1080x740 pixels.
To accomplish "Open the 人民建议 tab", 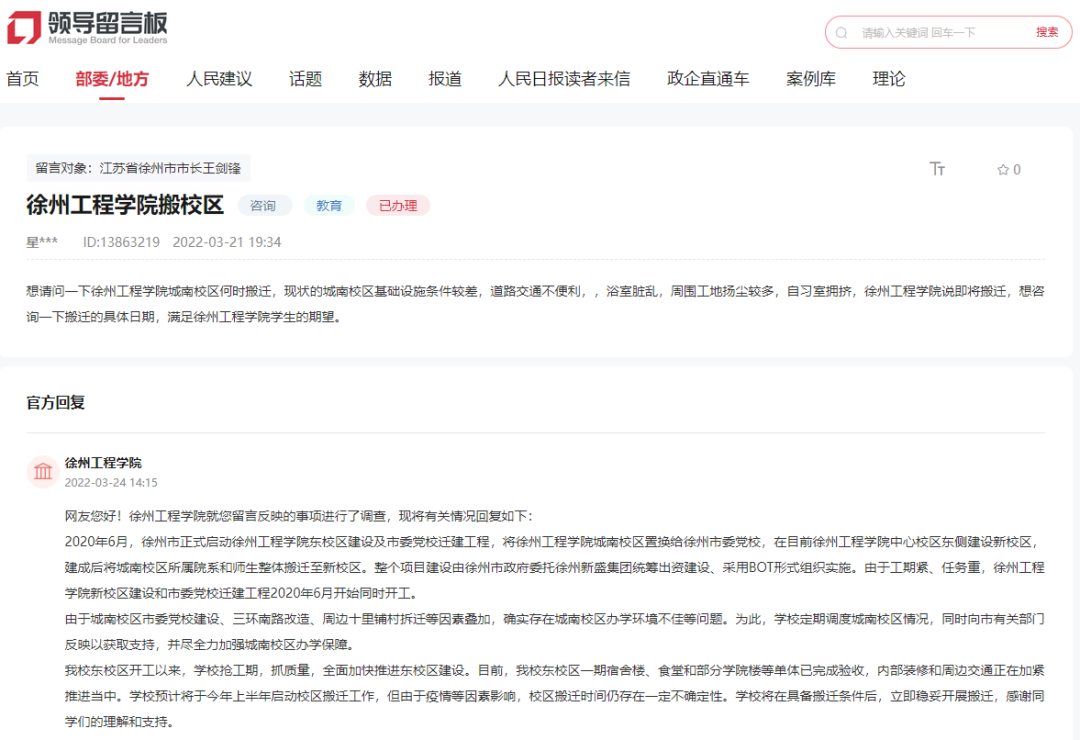I will pyautogui.click(x=219, y=79).
